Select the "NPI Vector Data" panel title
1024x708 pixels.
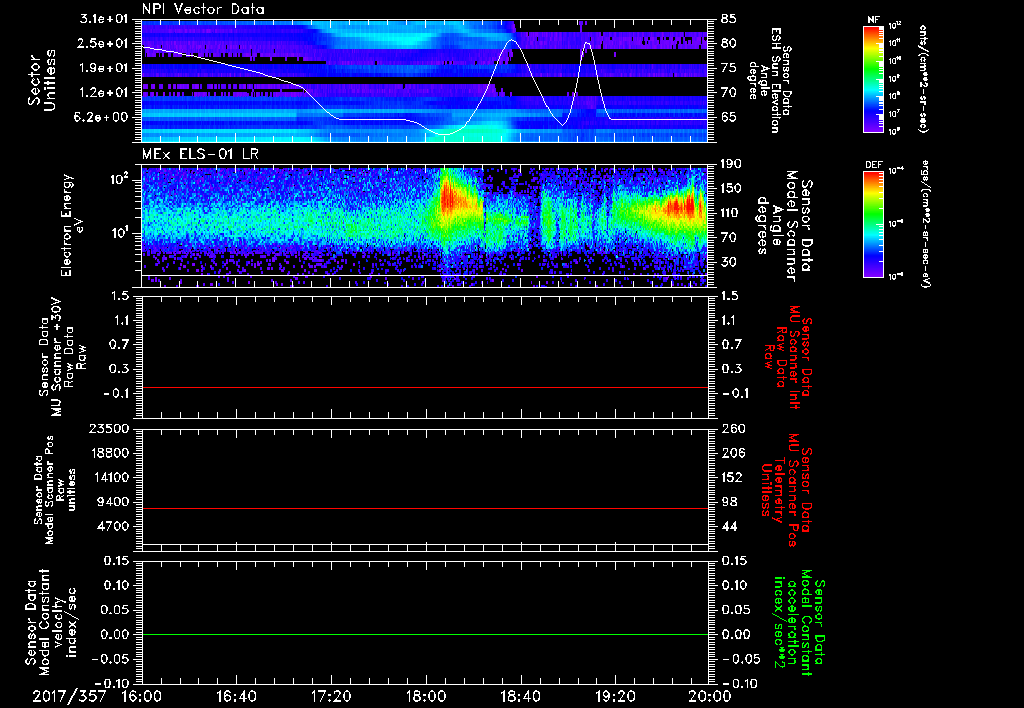pyautogui.click(x=203, y=9)
